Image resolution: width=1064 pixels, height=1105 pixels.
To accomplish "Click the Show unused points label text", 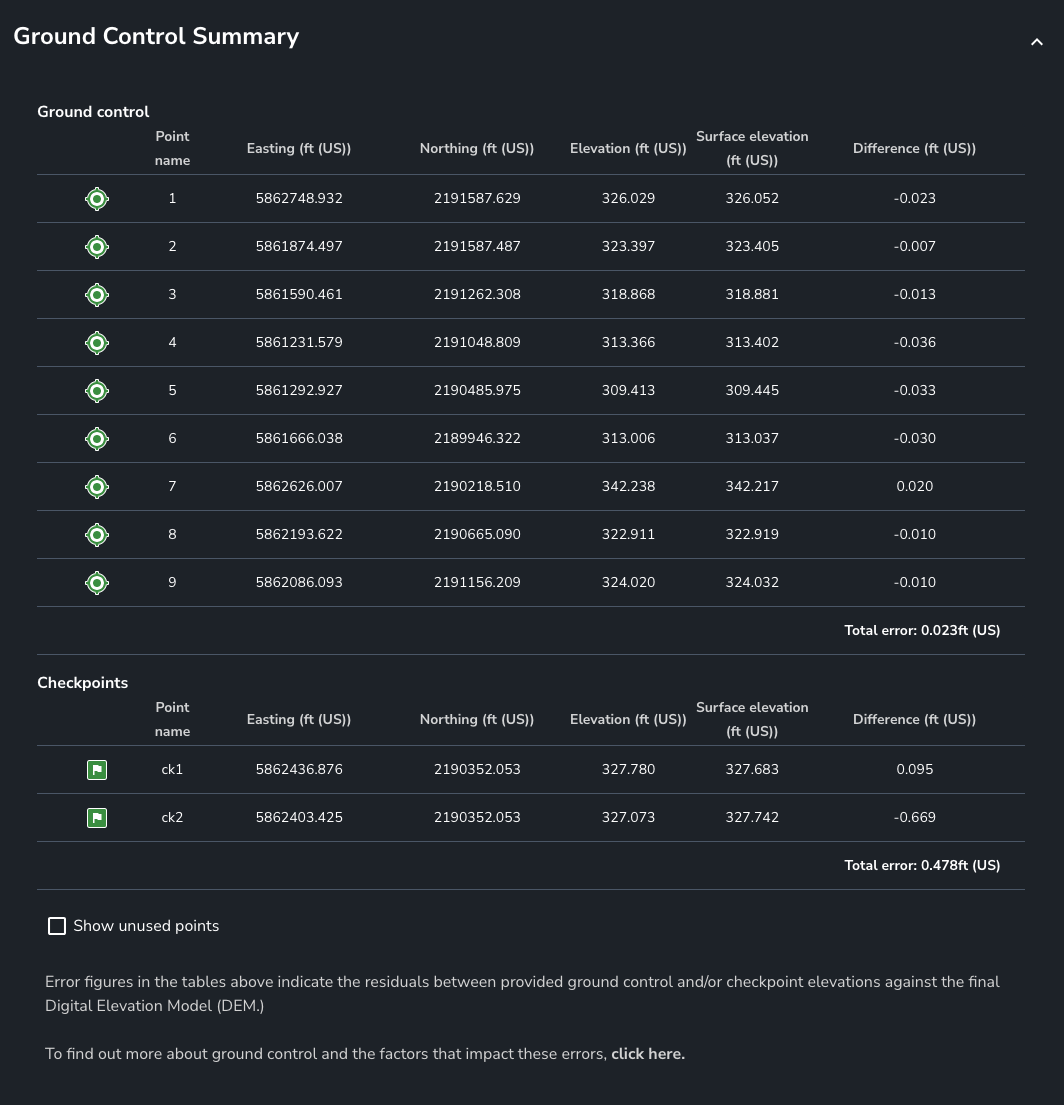I will (x=146, y=926).
